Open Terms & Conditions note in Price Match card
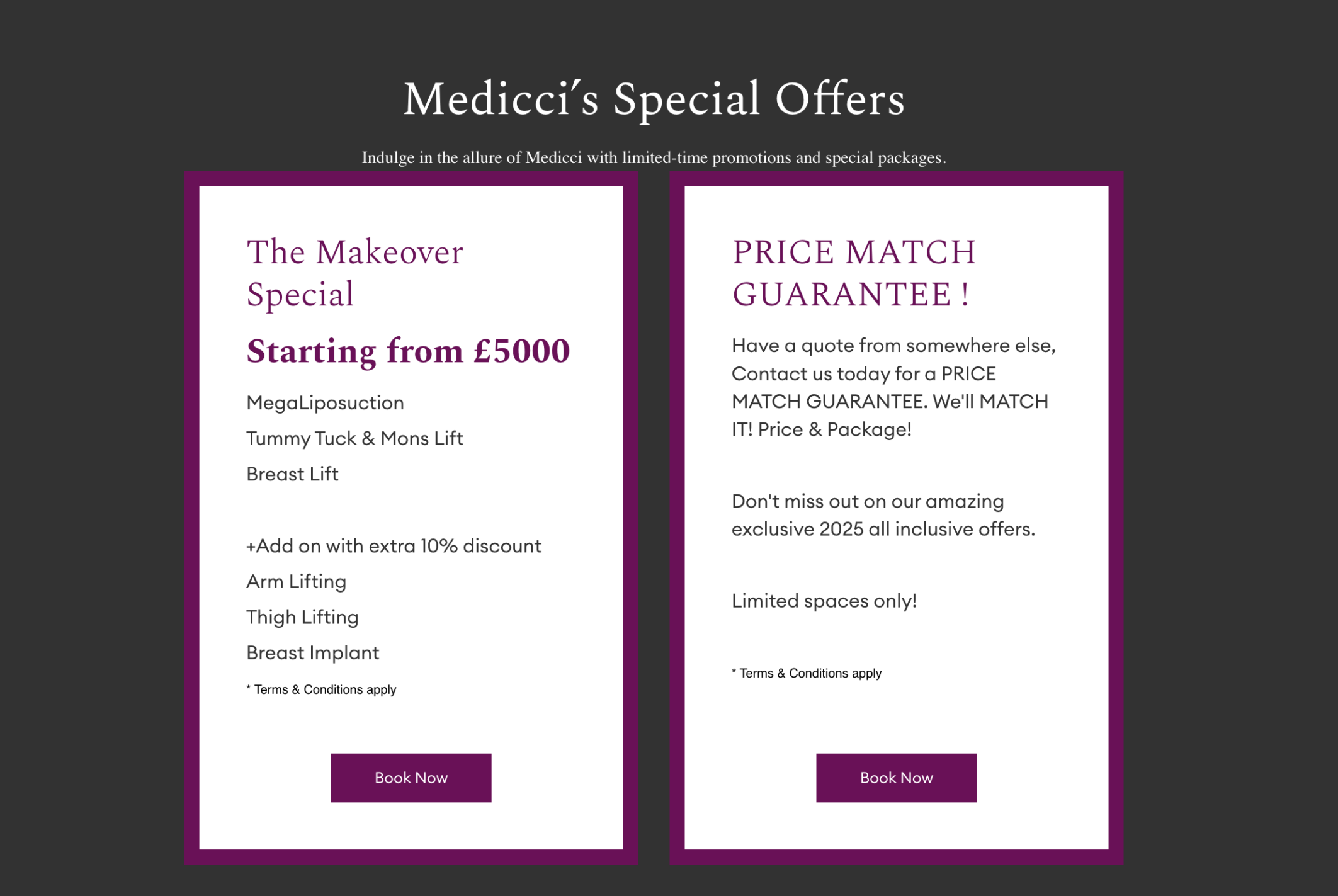1338x896 pixels. (x=807, y=673)
